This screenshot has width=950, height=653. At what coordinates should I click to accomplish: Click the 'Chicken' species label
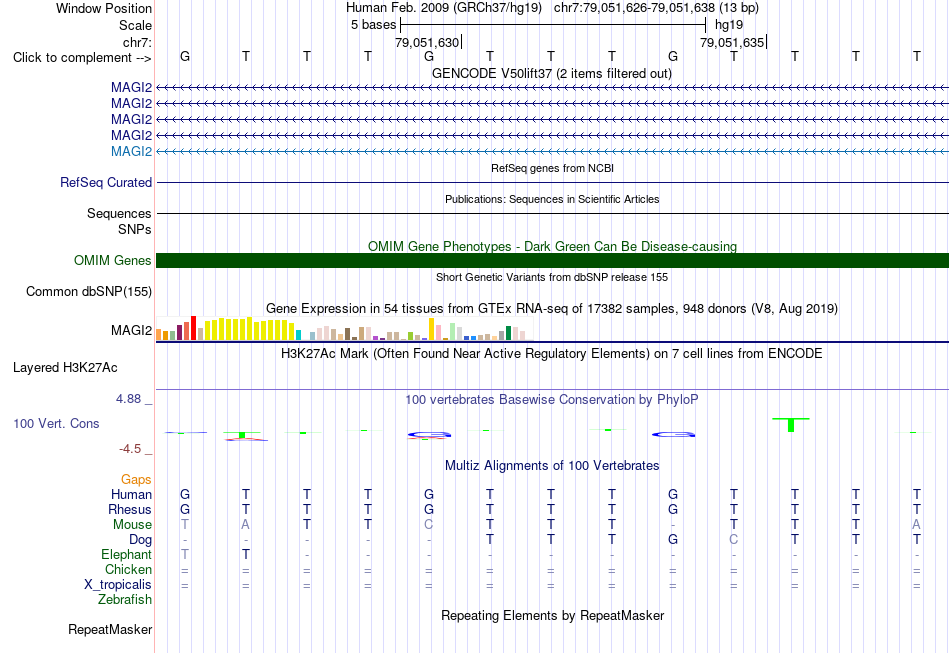(x=128, y=569)
